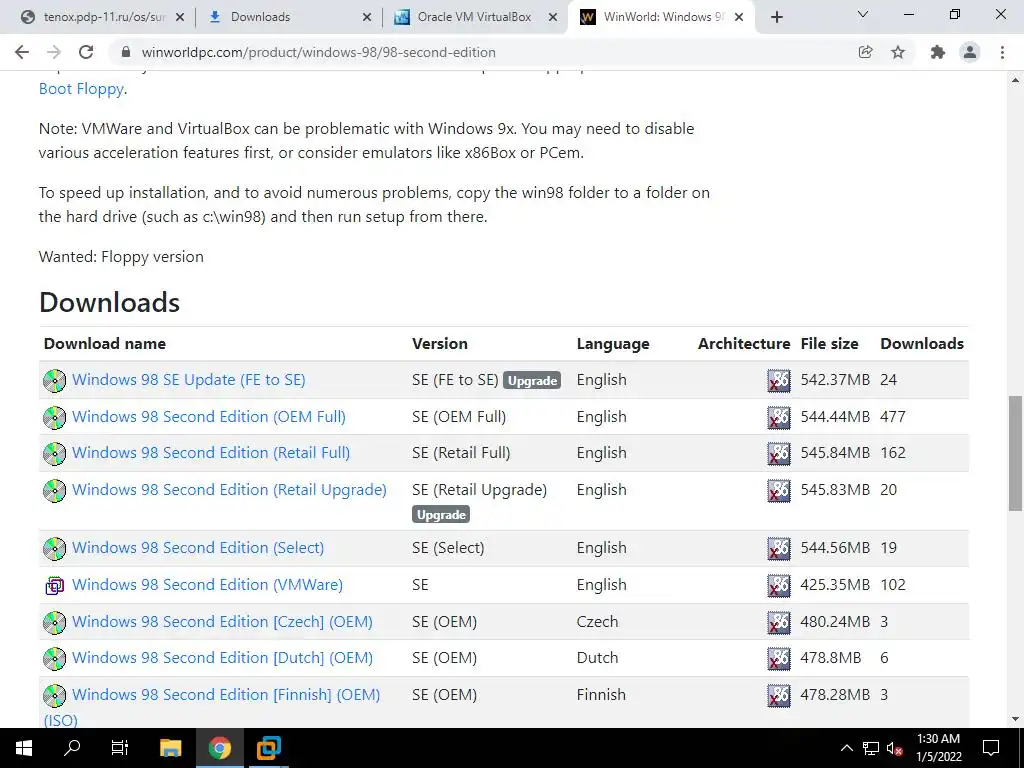Open the share page icon in address bar

click(x=865, y=52)
